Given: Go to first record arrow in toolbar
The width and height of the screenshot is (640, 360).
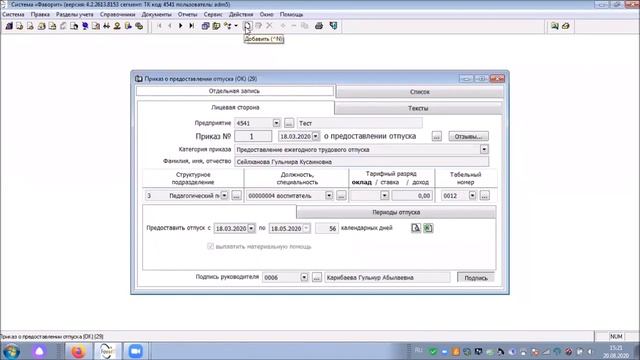Looking at the screenshot, I should (159, 26).
